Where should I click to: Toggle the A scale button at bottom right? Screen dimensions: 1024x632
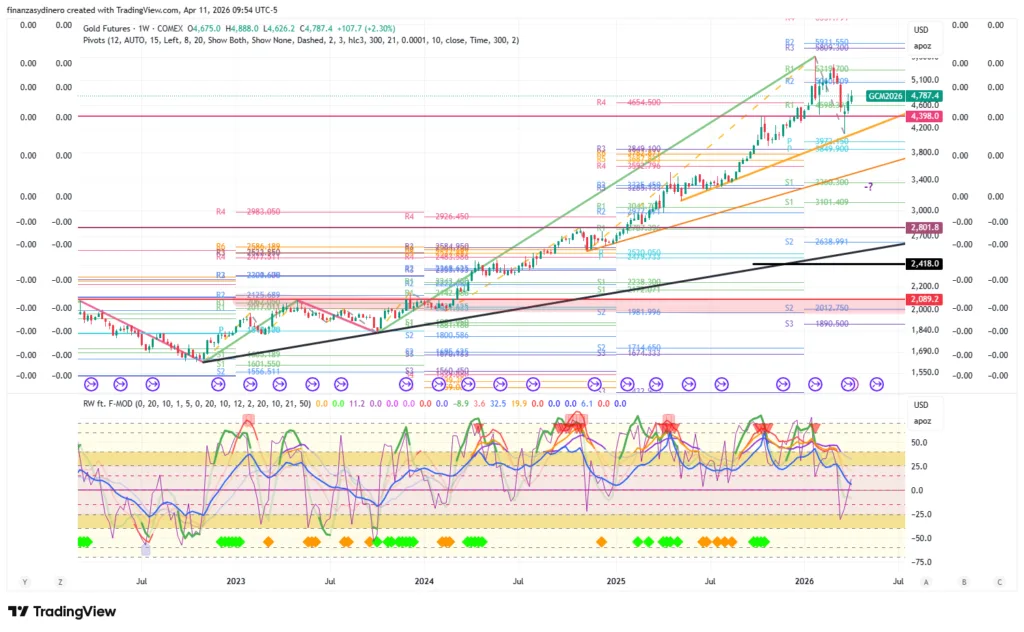pyautogui.click(x=927, y=581)
